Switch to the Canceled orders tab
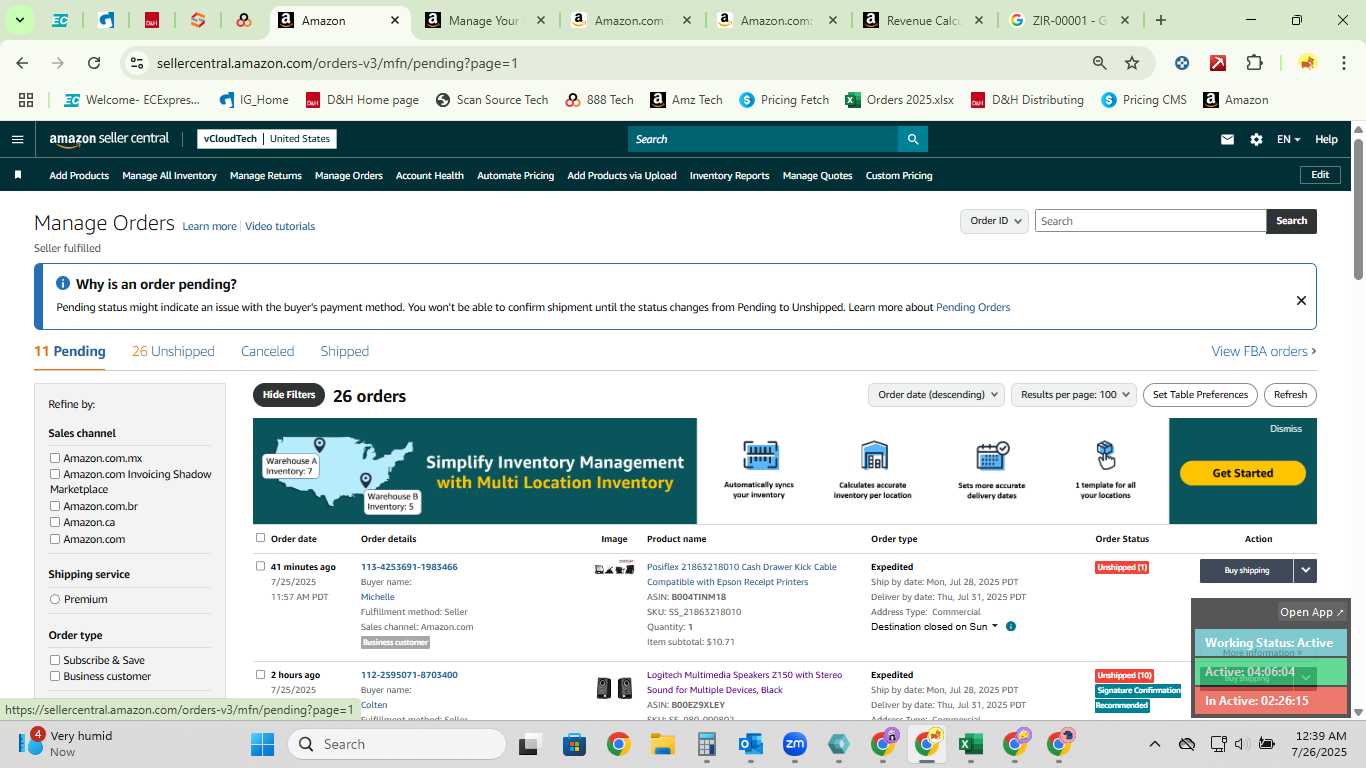 (267, 351)
